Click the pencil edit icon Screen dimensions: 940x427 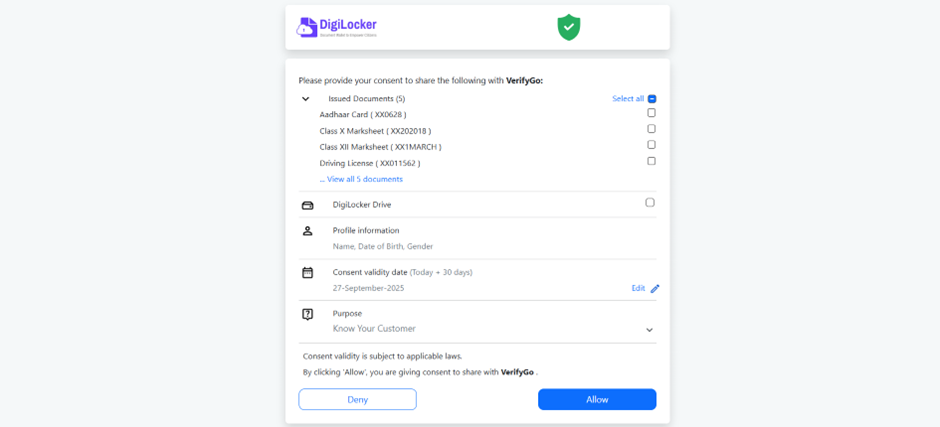coord(655,289)
